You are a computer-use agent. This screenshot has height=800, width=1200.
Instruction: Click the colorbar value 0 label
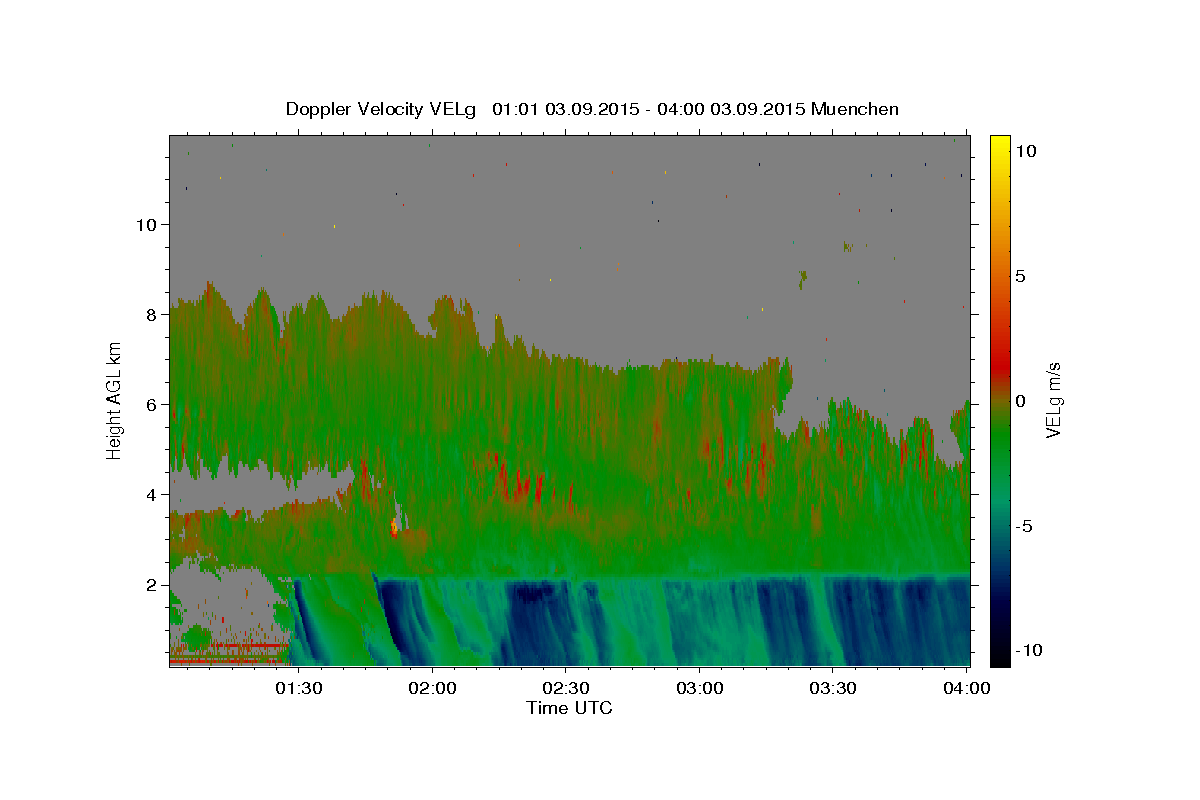1020,400
